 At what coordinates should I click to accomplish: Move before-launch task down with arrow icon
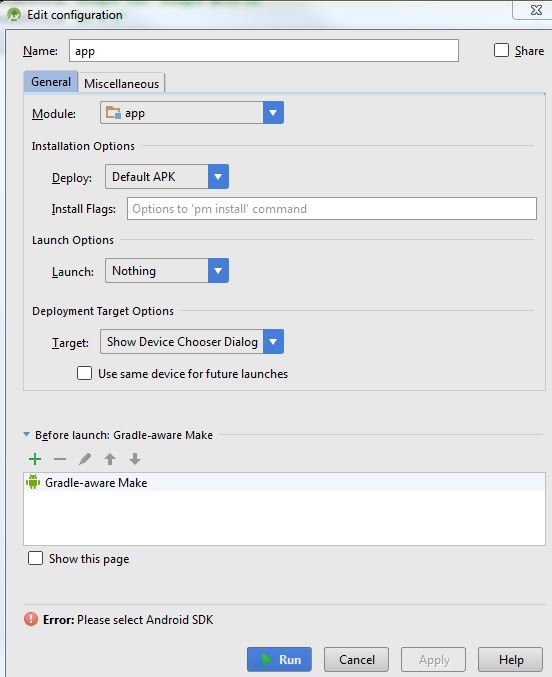pyautogui.click(x=135, y=459)
